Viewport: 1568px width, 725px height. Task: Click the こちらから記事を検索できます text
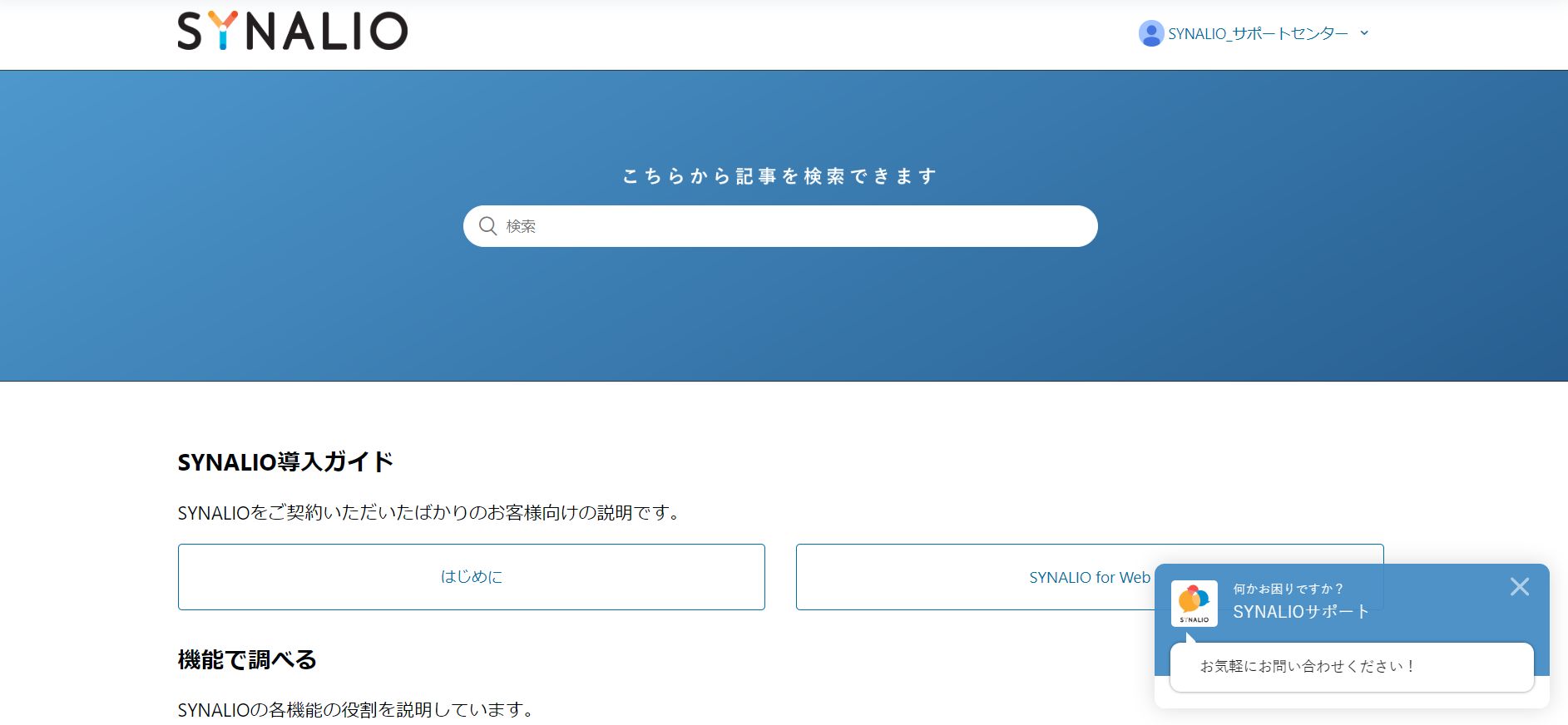click(780, 176)
